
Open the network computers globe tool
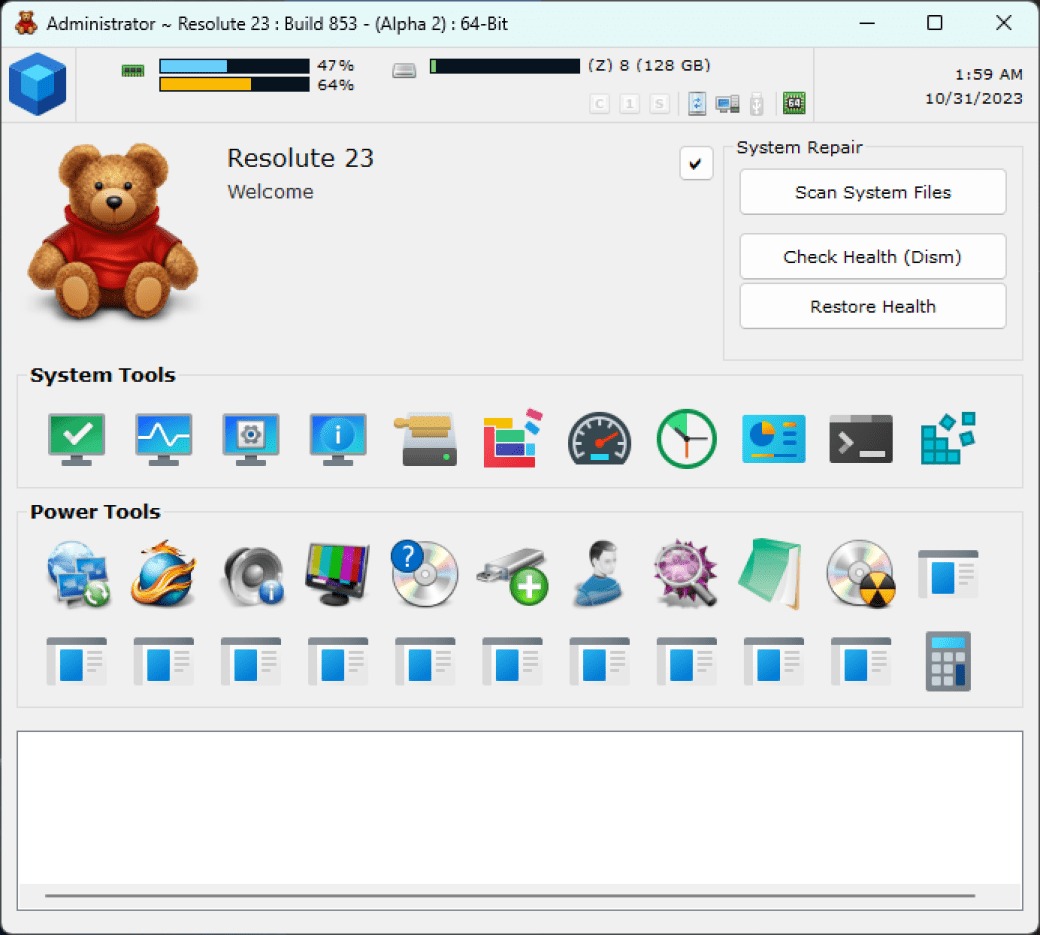[x=78, y=574]
